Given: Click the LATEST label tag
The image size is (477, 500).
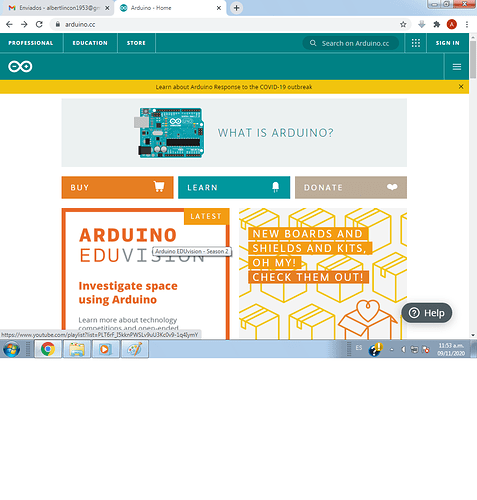Looking at the screenshot, I should pyautogui.click(x=206, y=216).
